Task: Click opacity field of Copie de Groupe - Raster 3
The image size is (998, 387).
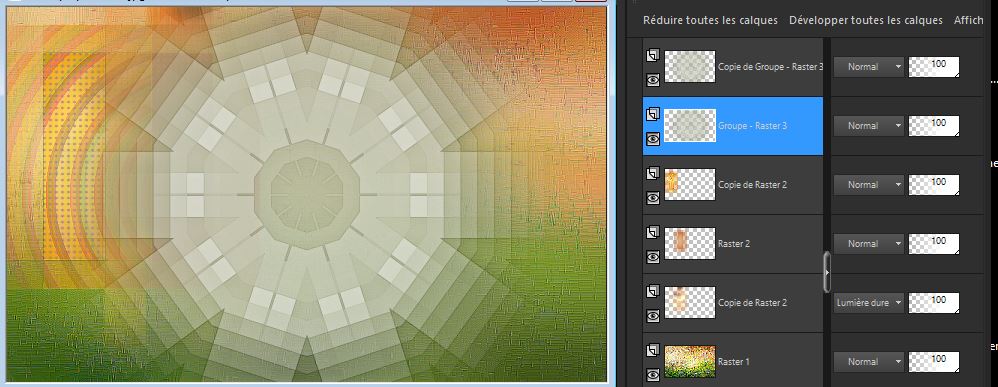Action: (934, 67)
